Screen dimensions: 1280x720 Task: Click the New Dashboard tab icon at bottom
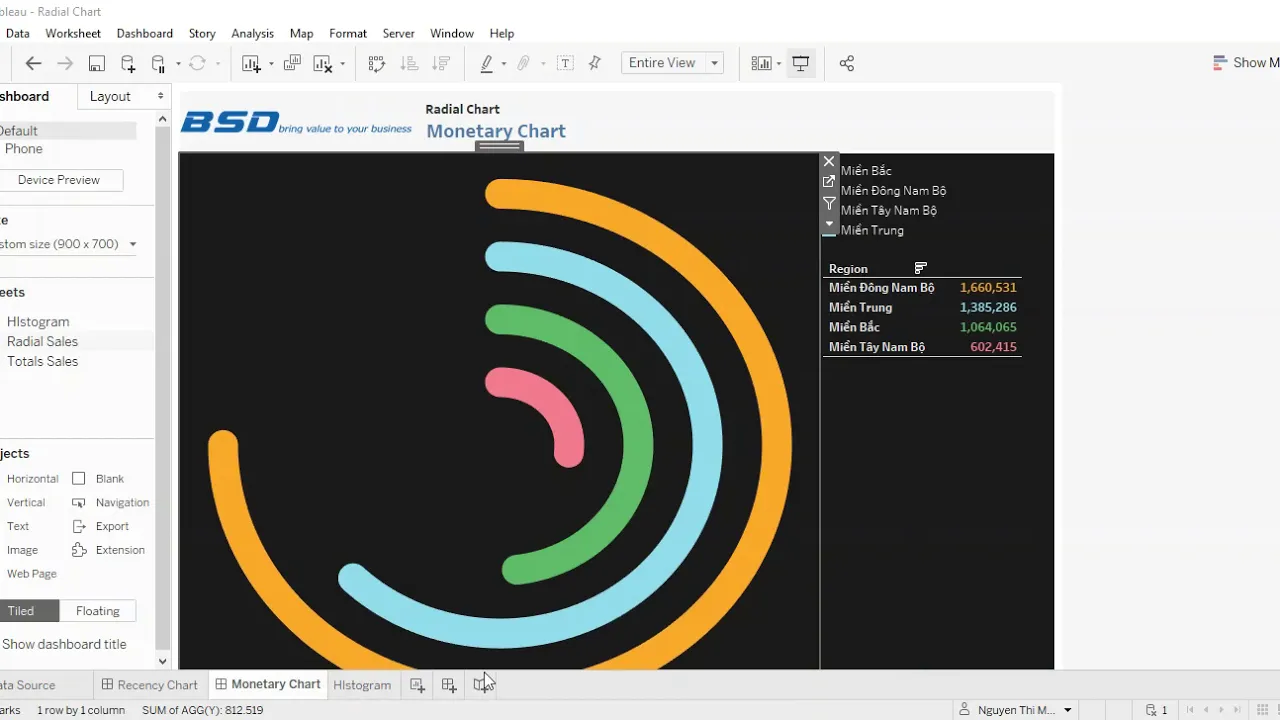coord(449,685)
